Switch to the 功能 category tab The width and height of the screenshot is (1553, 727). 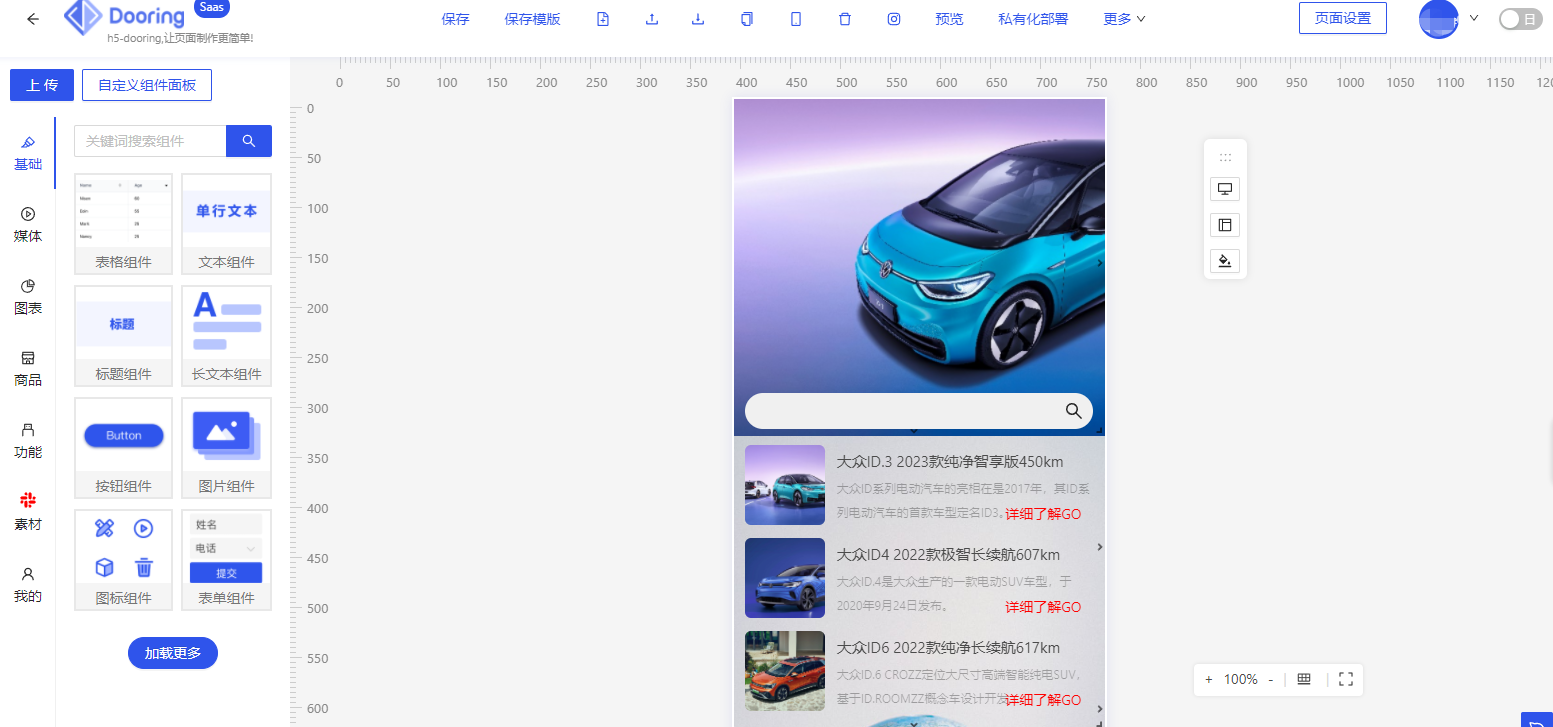coord(28,441)
